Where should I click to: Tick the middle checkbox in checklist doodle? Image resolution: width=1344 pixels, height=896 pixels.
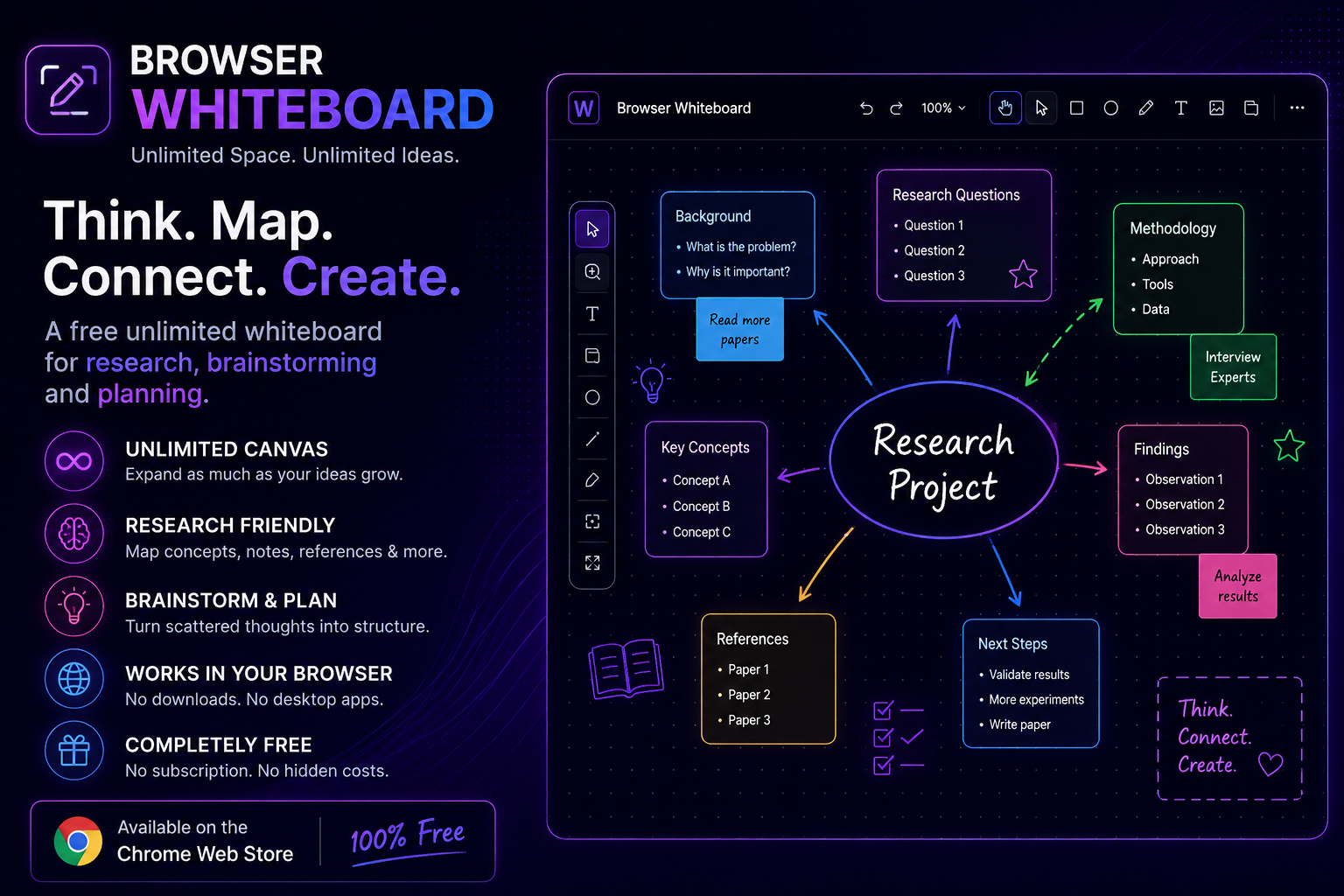point(883,738)
